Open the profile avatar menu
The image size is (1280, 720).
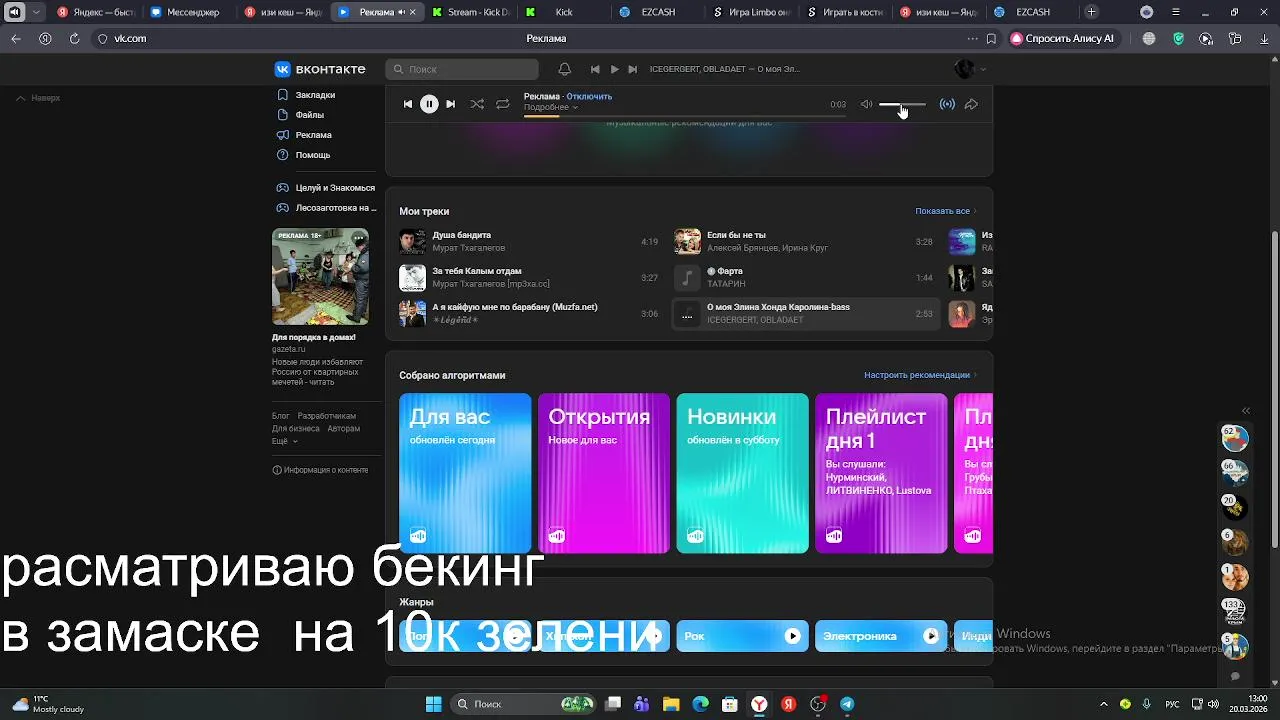(x=970, y=69)
